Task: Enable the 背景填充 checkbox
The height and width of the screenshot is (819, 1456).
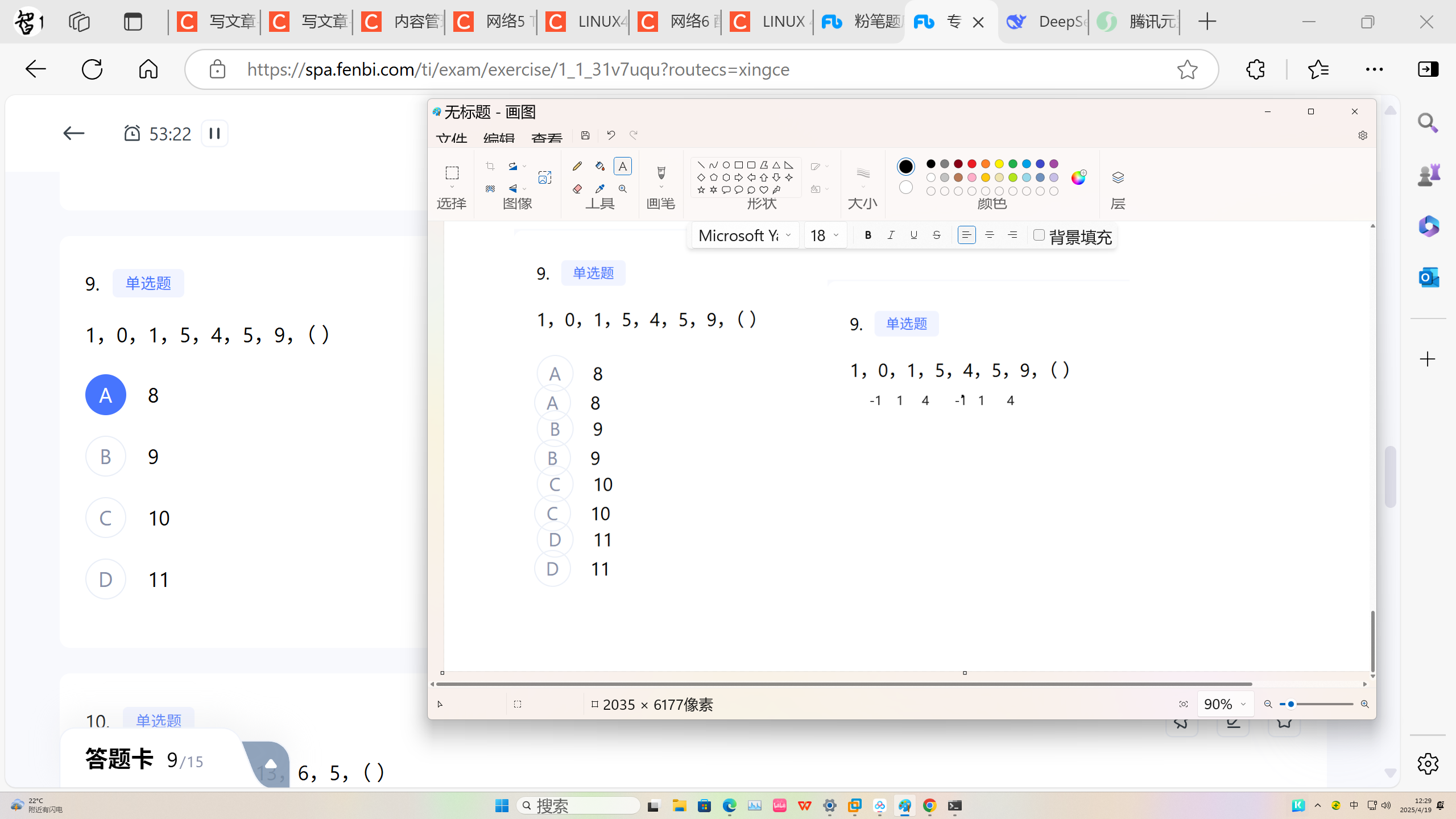Action: point(1039,235)
